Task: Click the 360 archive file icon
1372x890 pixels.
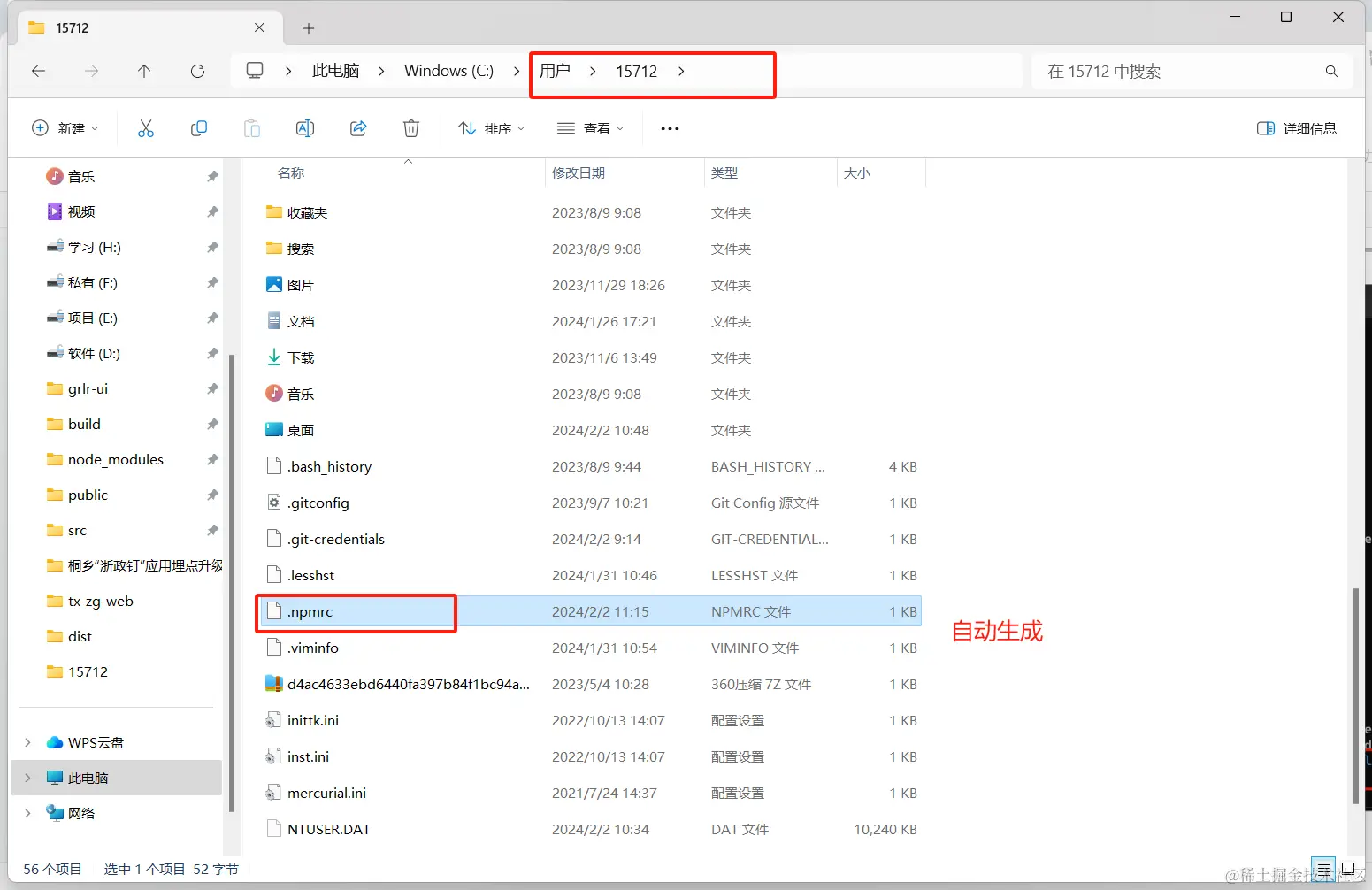Action: coord(274,684)
